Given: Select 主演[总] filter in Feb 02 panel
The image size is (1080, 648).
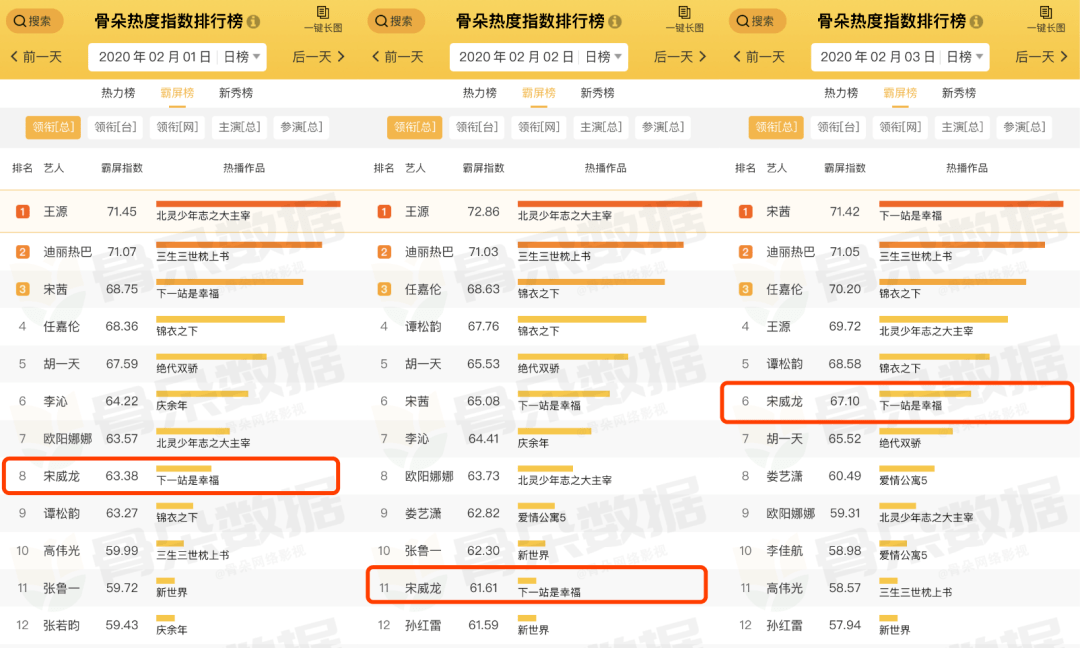Looking at the screenshot, I should tap(601, 127).
